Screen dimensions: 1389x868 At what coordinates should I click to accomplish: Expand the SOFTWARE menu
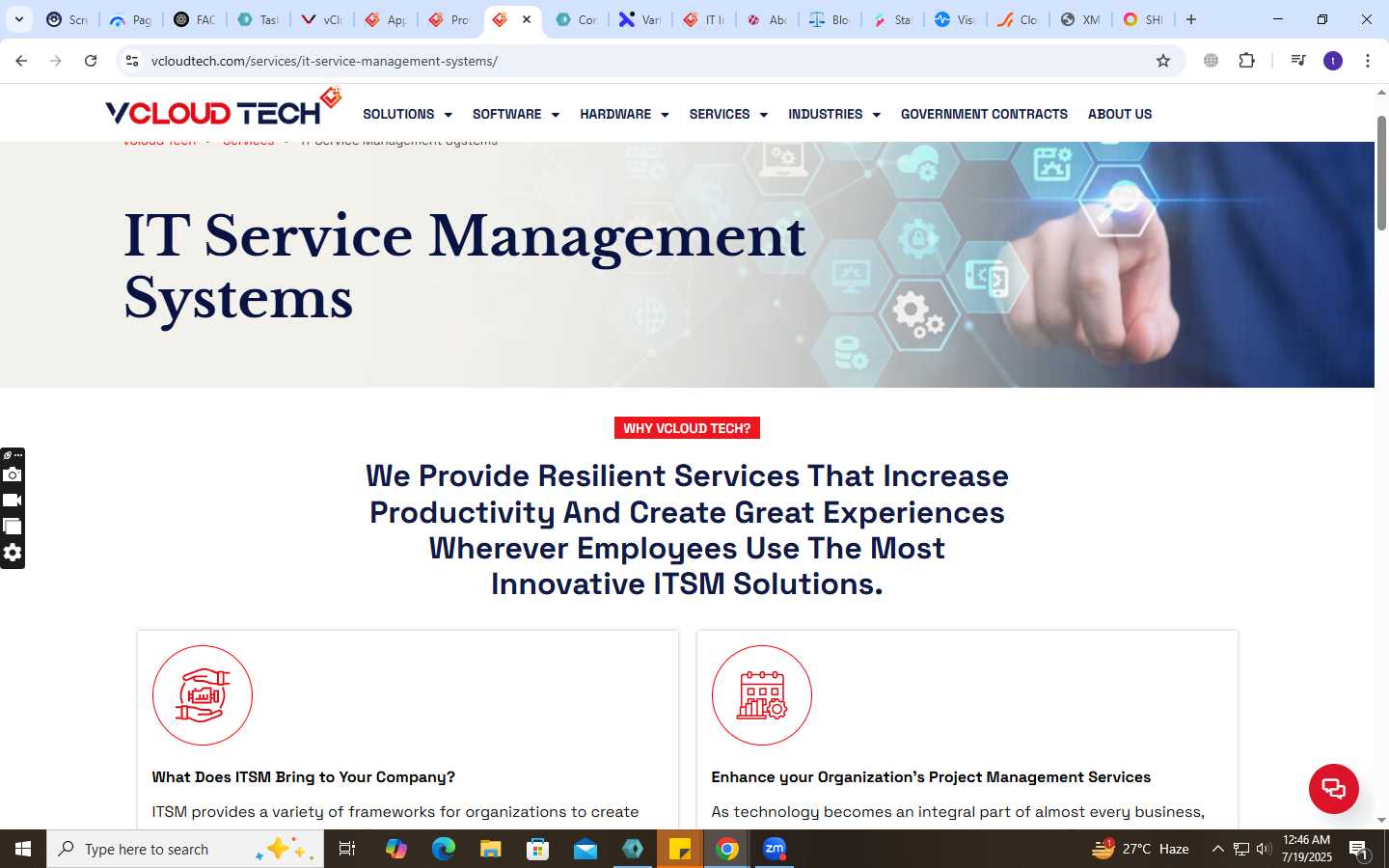[516, 114]
